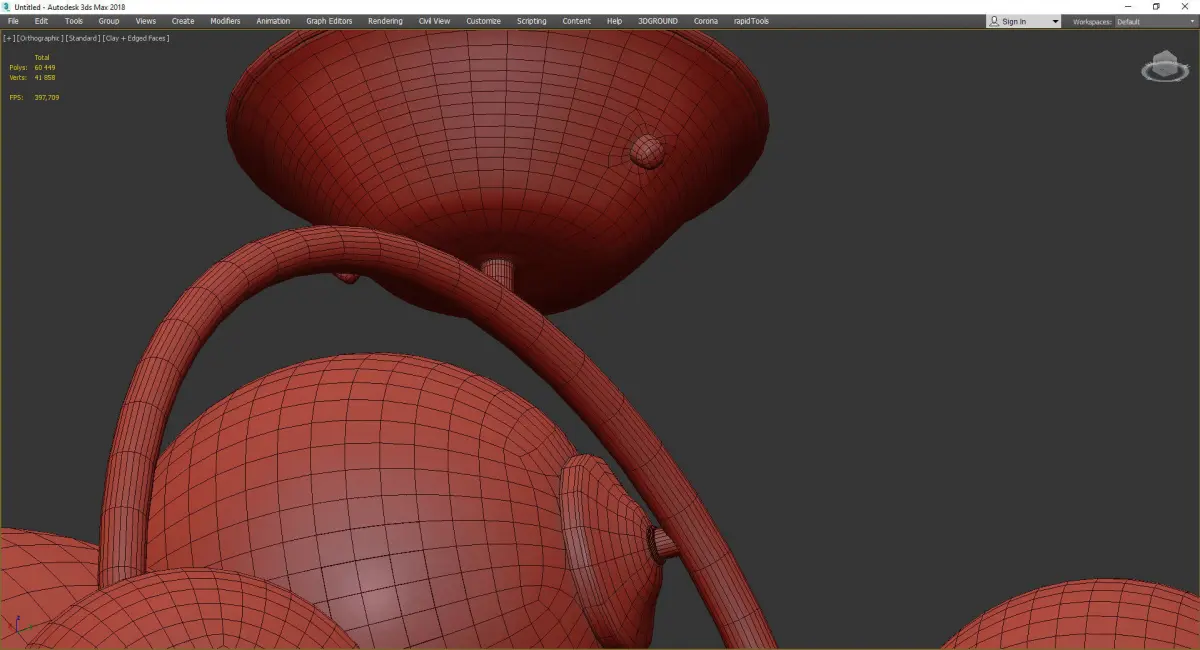Open the Workspaces Default dropdown
Screen dimensions: 1200x650
(x=1154, y=21)
